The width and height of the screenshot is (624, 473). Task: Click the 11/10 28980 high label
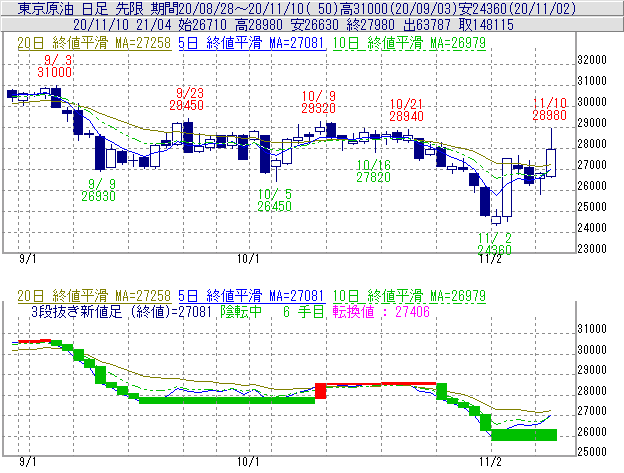tap(550, 109)
